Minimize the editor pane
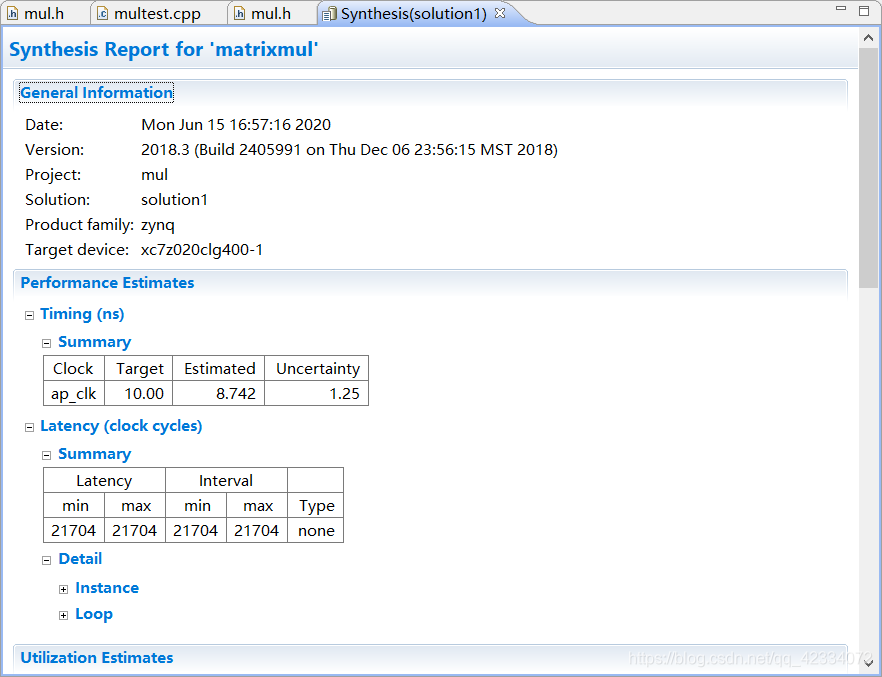 841,9
